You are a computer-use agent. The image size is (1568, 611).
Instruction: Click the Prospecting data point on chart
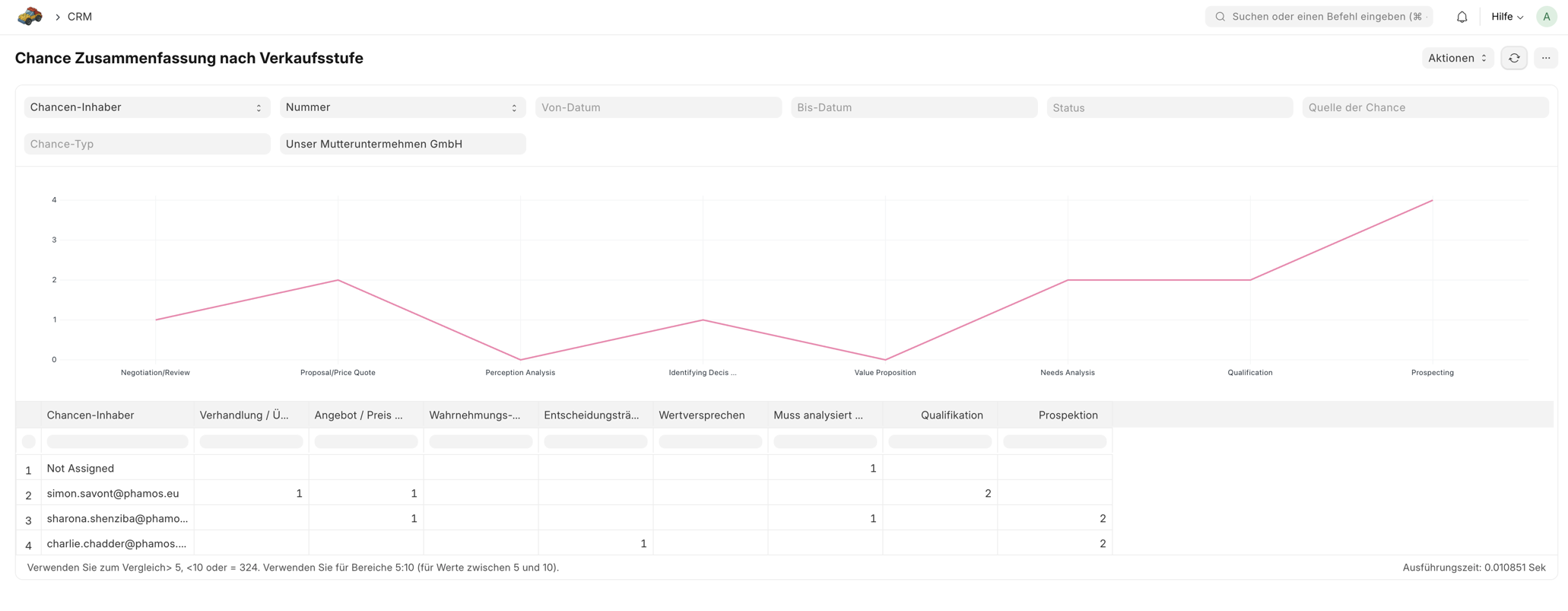pos(1432,201)
